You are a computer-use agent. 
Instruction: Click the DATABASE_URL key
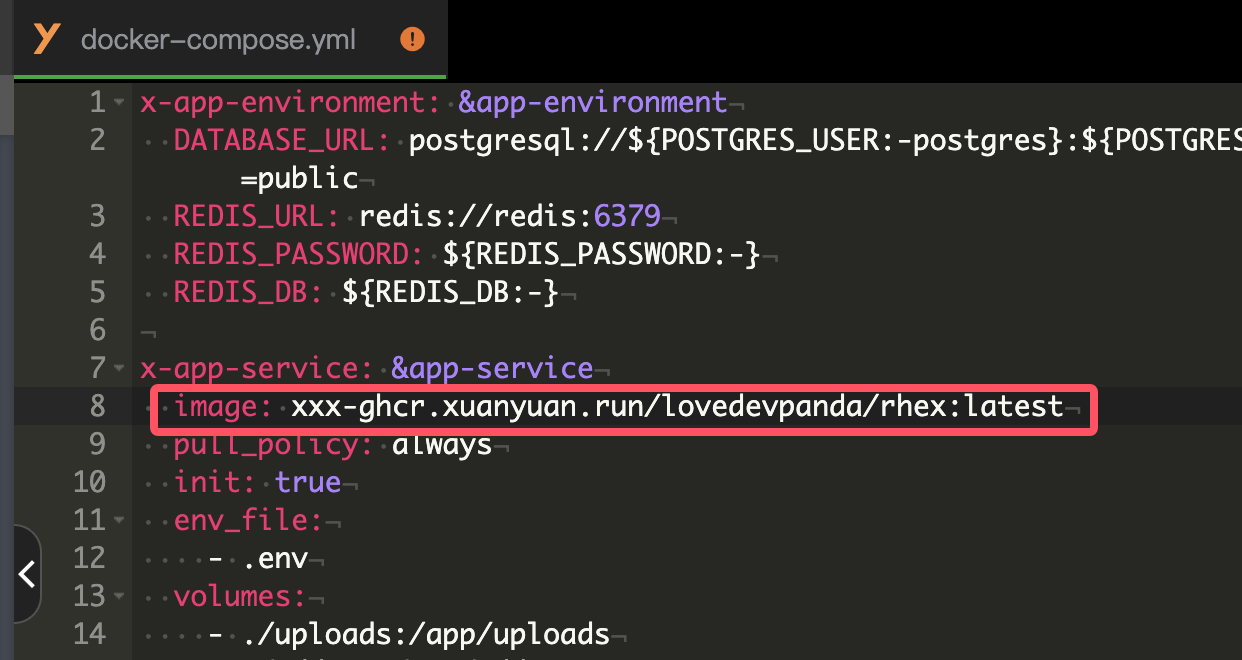click(282, 141)
